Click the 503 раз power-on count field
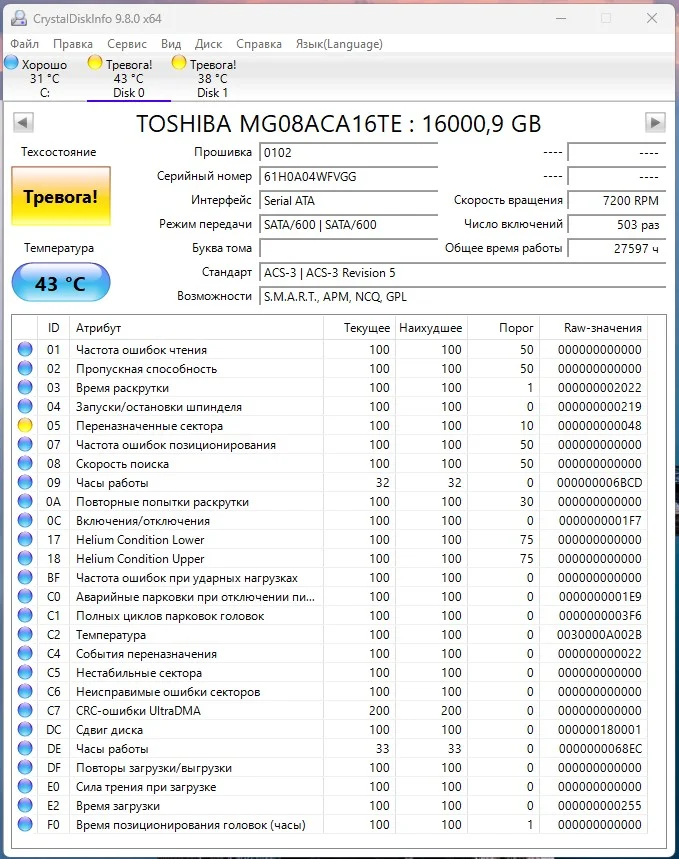679x859 pixels. click(x=617, y=225)
